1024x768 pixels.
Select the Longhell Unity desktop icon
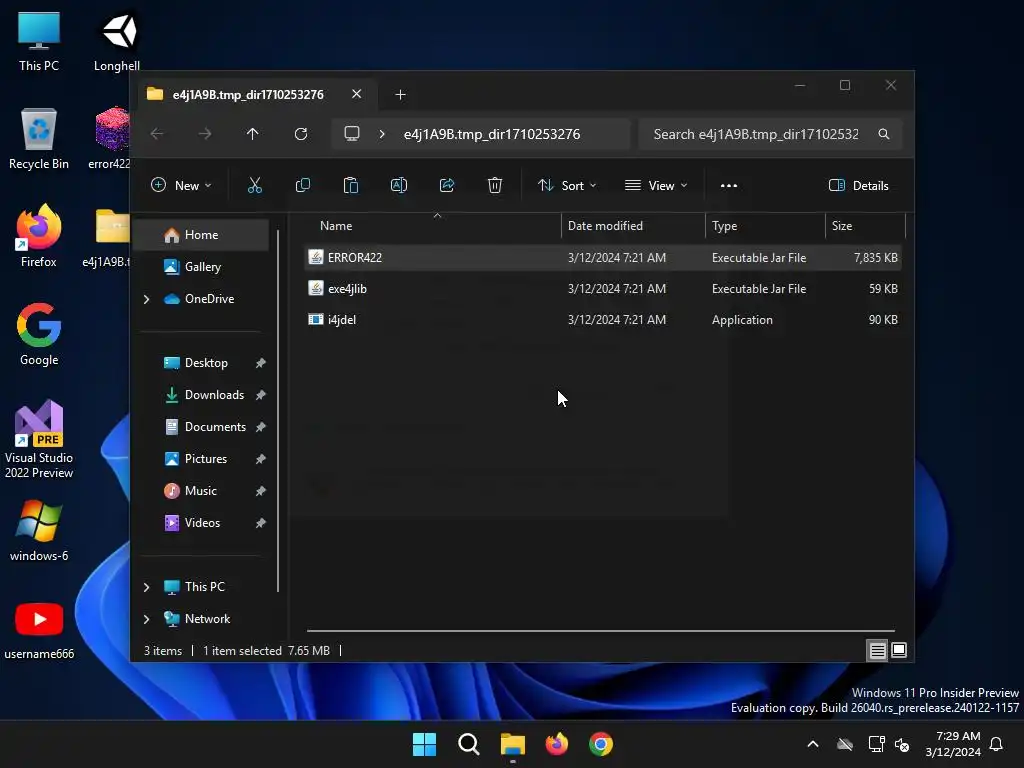pos(118,41)
